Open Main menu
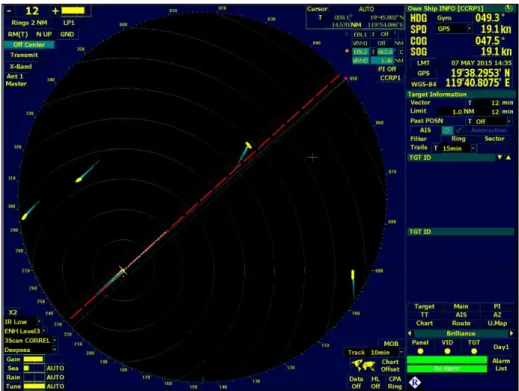The width and height of the screenshot is (519, 391). (461, 306)
